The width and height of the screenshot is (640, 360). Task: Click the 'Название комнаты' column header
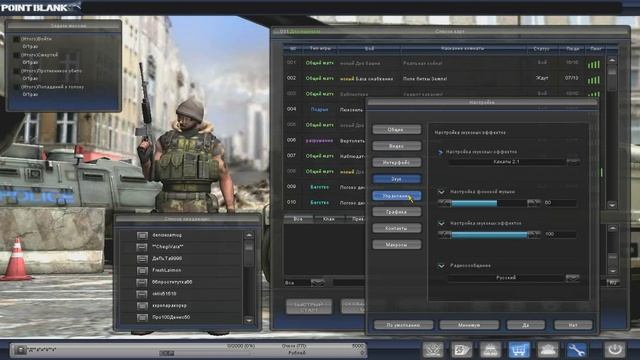tap(462, 49)
